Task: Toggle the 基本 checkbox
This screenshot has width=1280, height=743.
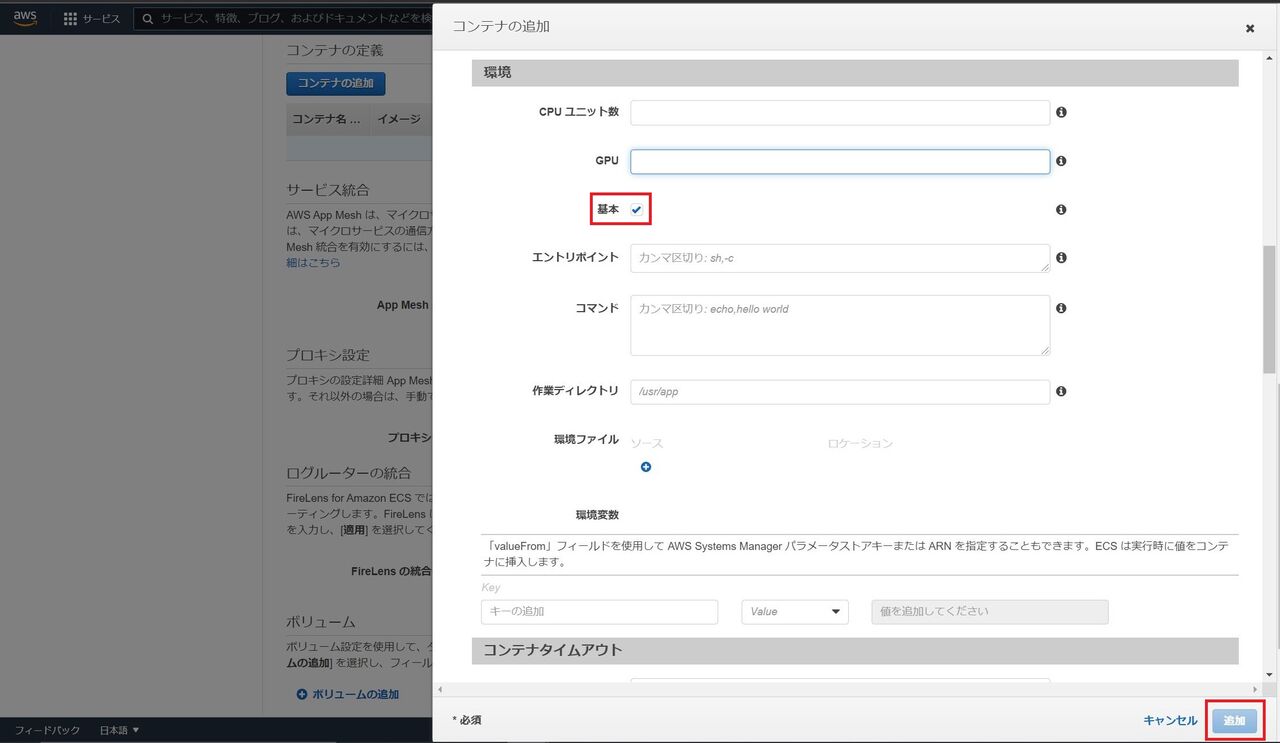Action: point(636,210)
